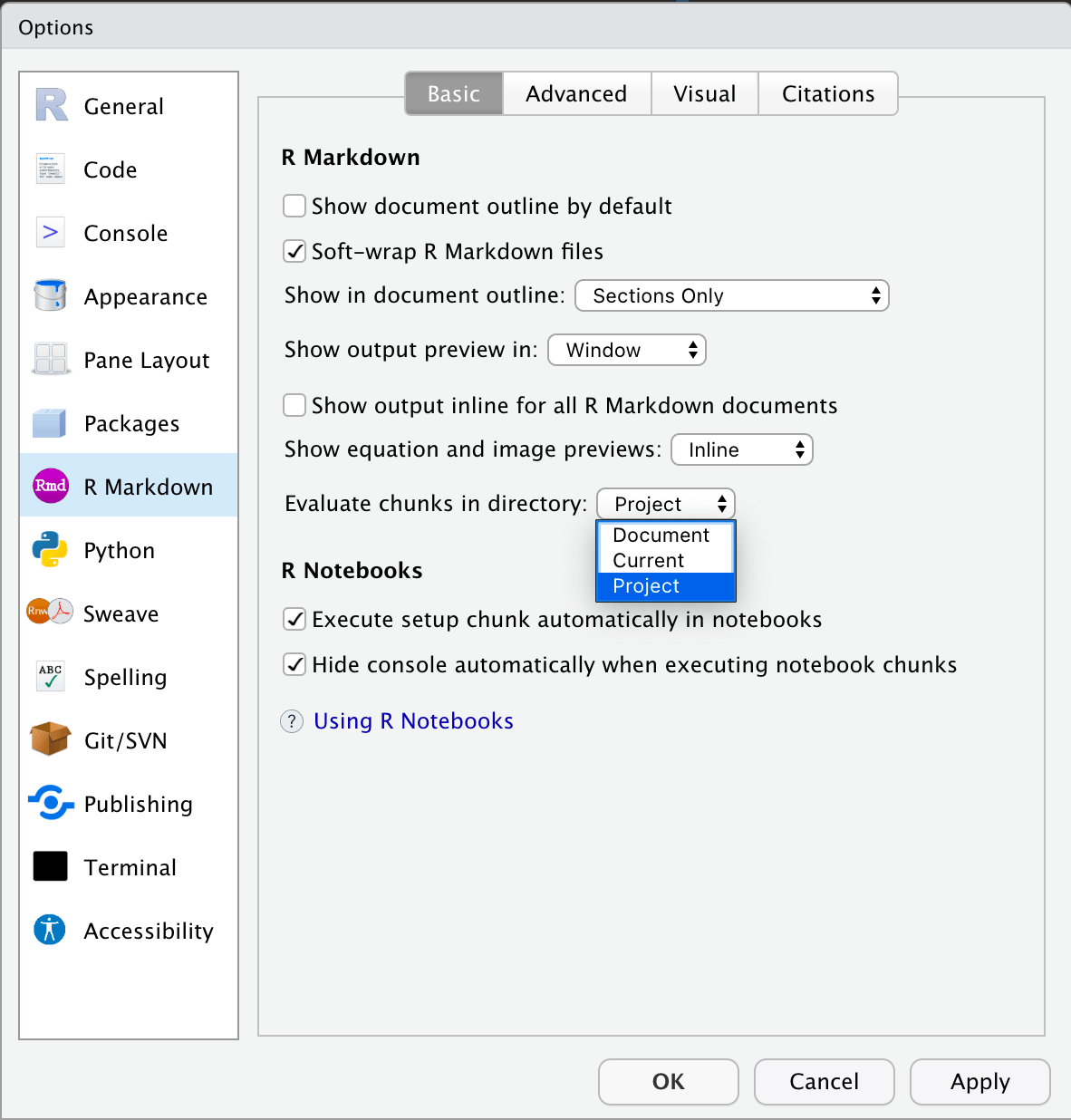Click the Appearance paint bucket icon
Viewport: 1071px width, 1120px height.
click(51, 295)
